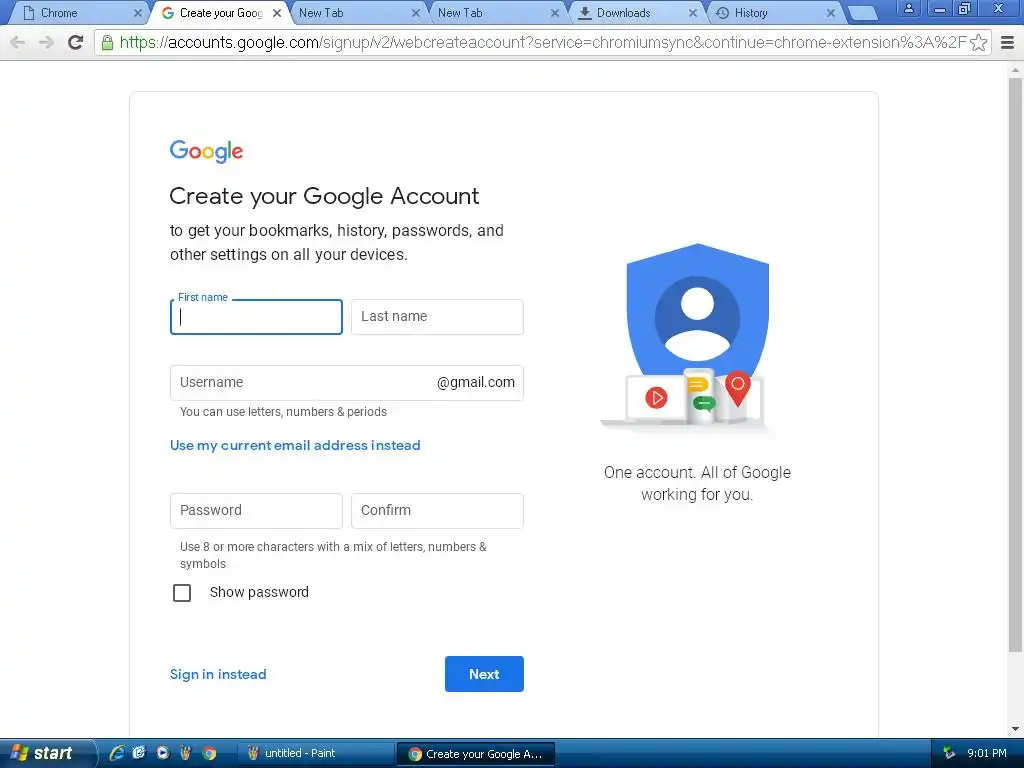
Task: Close the Create your Google Account tab
Action: (x=277, y=13)
